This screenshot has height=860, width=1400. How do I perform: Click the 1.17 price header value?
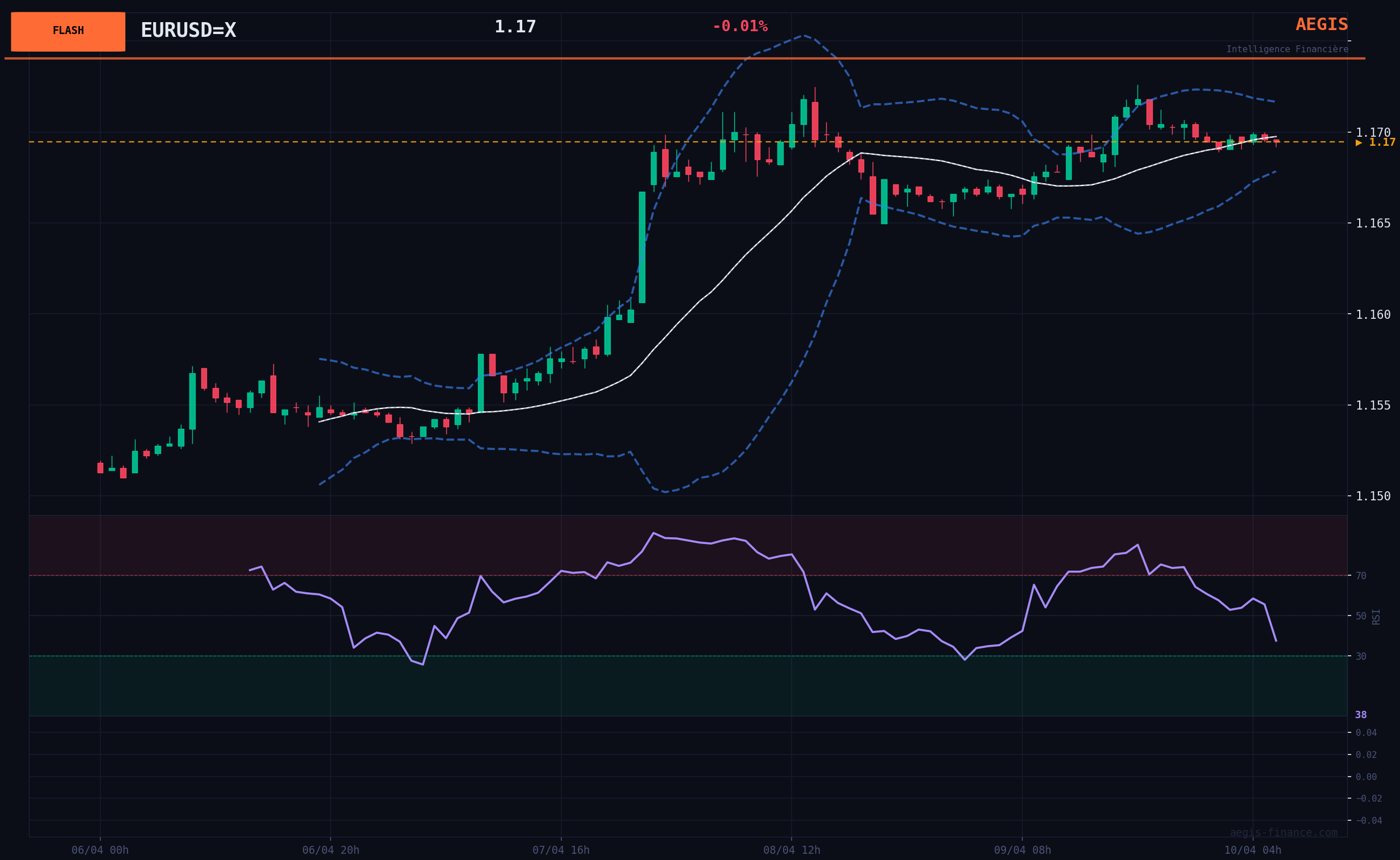point(515,27)
